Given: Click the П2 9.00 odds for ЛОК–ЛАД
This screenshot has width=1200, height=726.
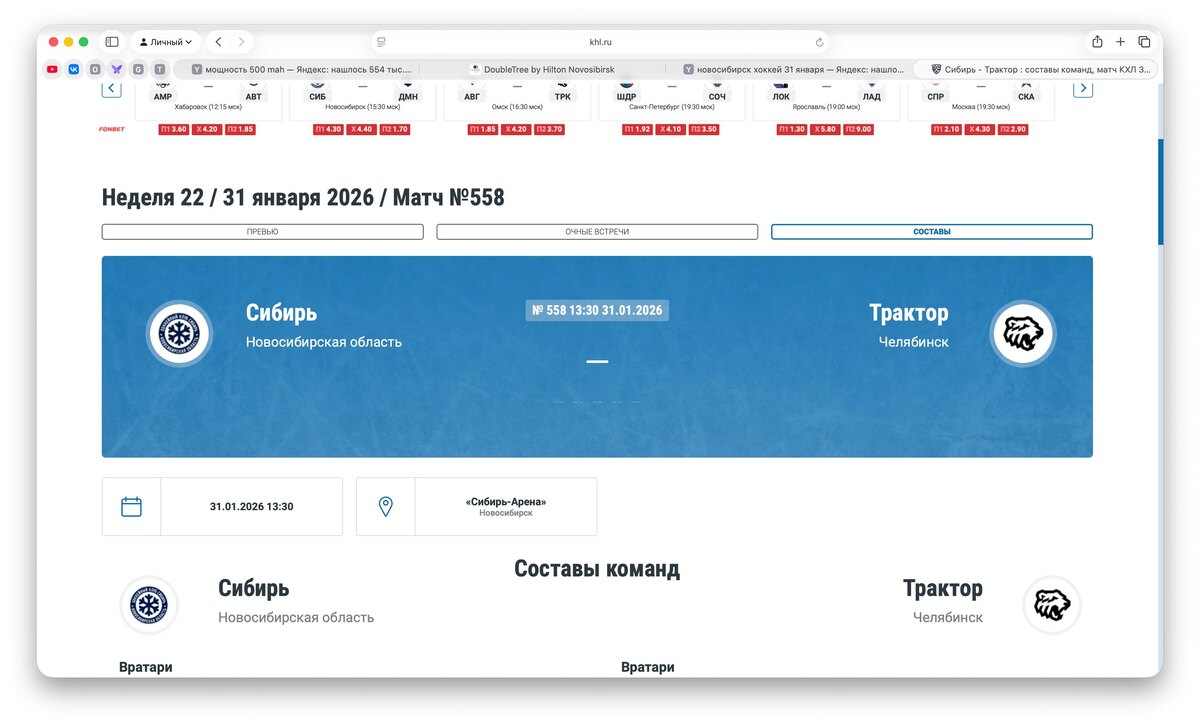Looking at the screenshot, I should (858, 129).
